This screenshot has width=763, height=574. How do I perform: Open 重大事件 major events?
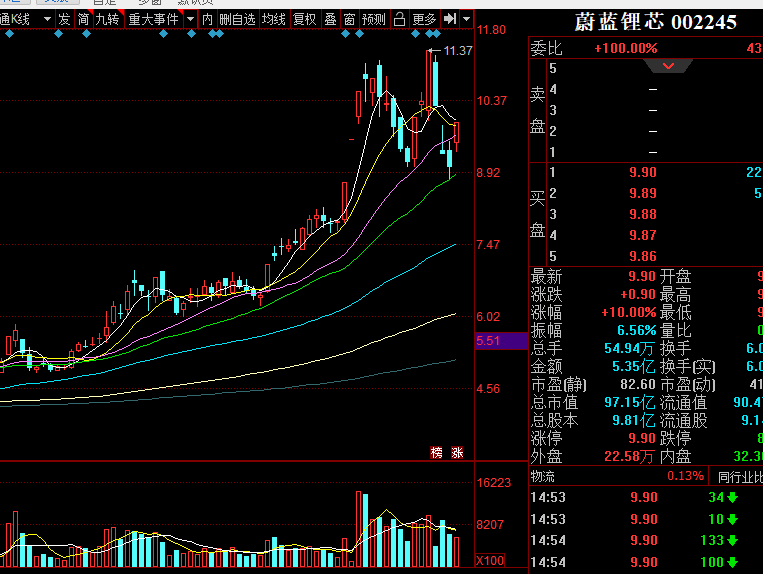click(x=154, y=19)
